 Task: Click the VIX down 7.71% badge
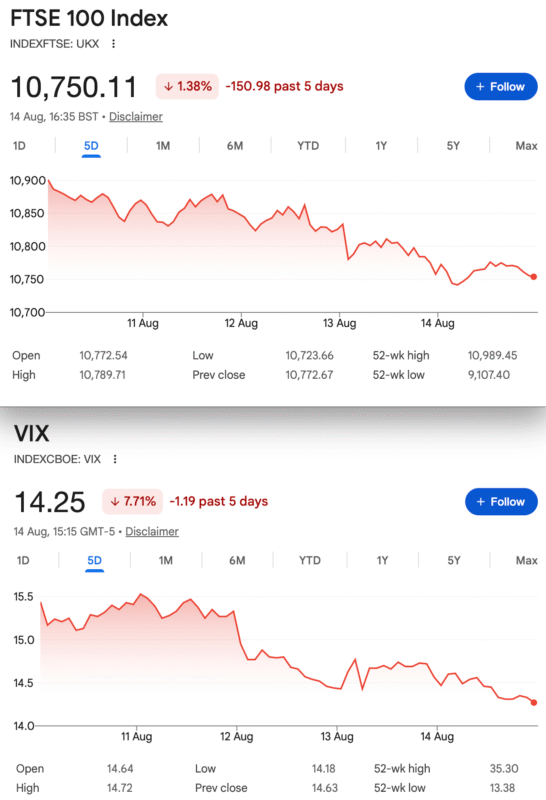point(133,502)
